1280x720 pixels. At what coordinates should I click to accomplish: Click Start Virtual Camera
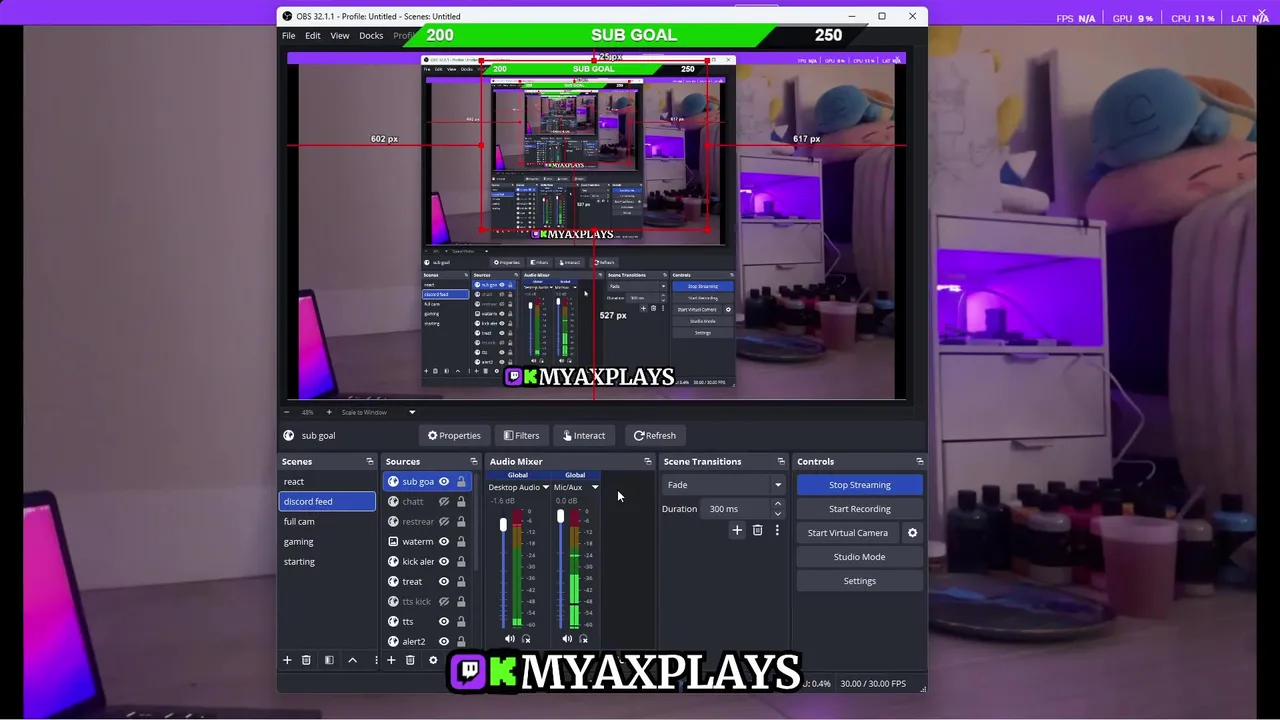pyautogui.click(x=847, y=533)
